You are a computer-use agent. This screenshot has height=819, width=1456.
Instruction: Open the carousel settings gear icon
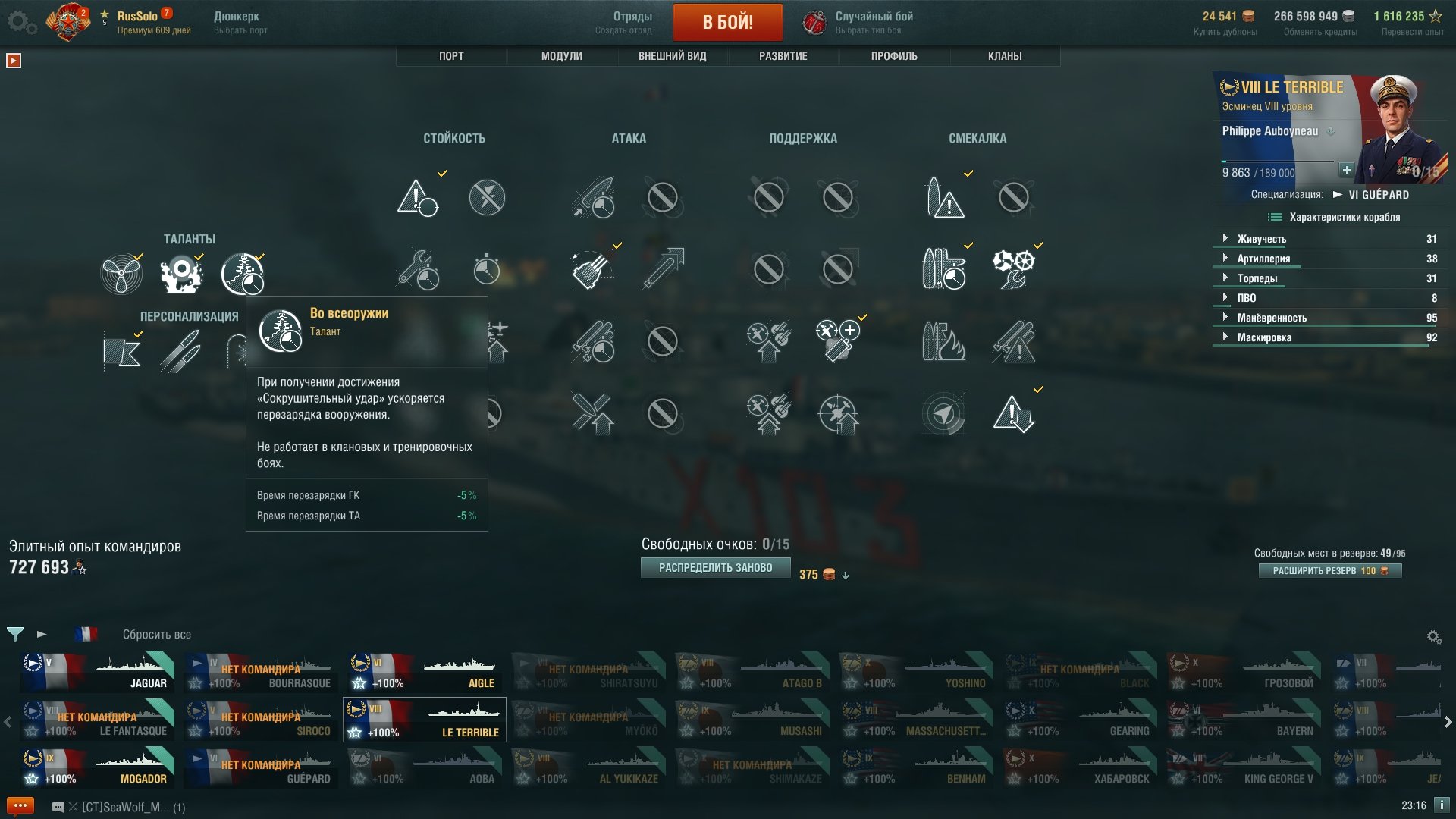pos(1434,637)
